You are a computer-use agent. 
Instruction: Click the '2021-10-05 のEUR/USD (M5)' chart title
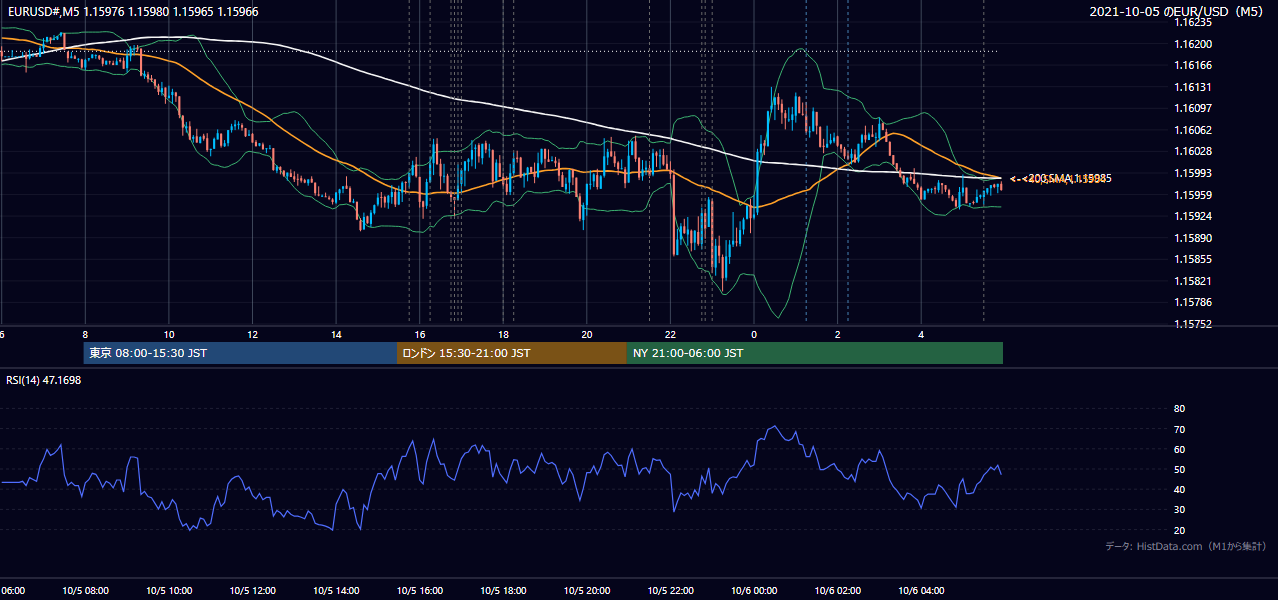[x=1178, y=11]
